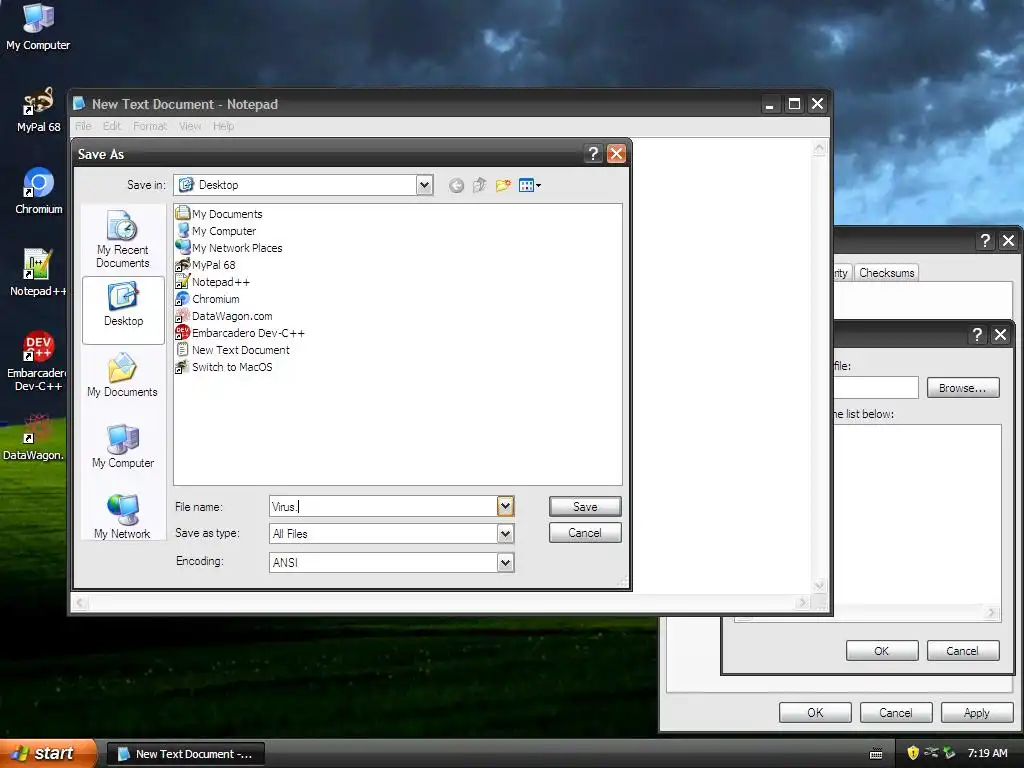
Task: Expand the File name dropdown arrow
Action: [x=505, y=506]
